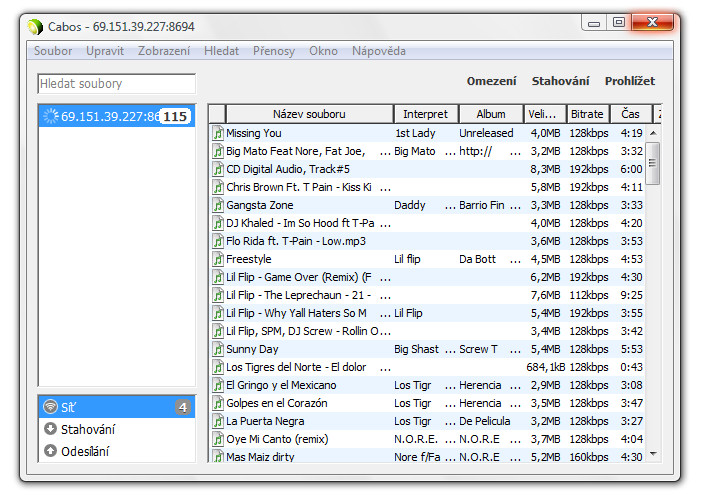Click the Omezení button

[x=491, y=81]
